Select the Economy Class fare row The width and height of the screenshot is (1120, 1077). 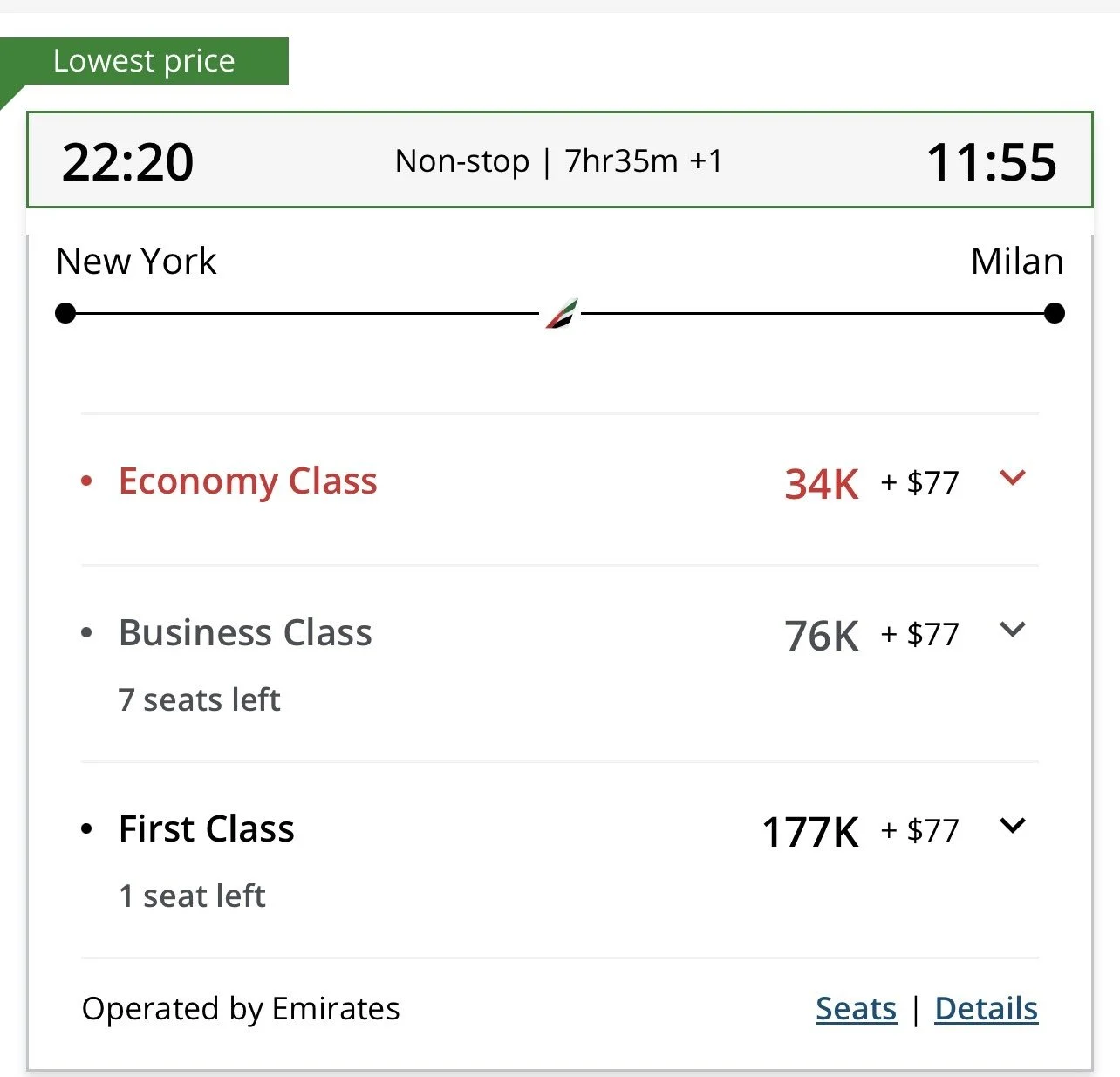pos(248,481)
